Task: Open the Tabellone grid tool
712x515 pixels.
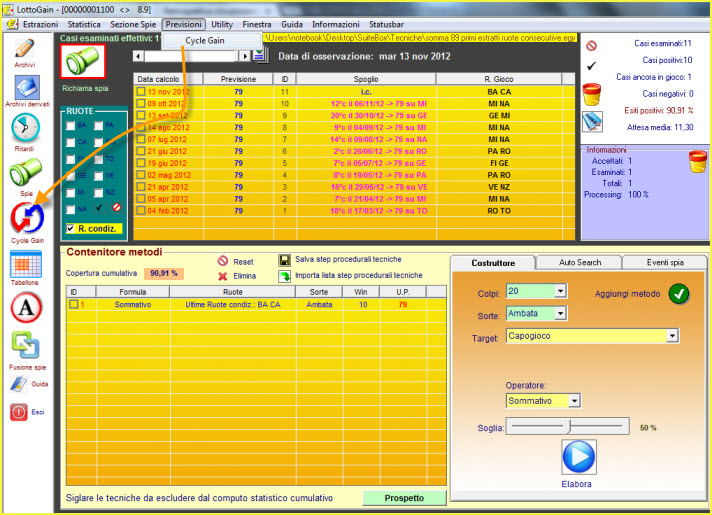Action: (26, 264)
